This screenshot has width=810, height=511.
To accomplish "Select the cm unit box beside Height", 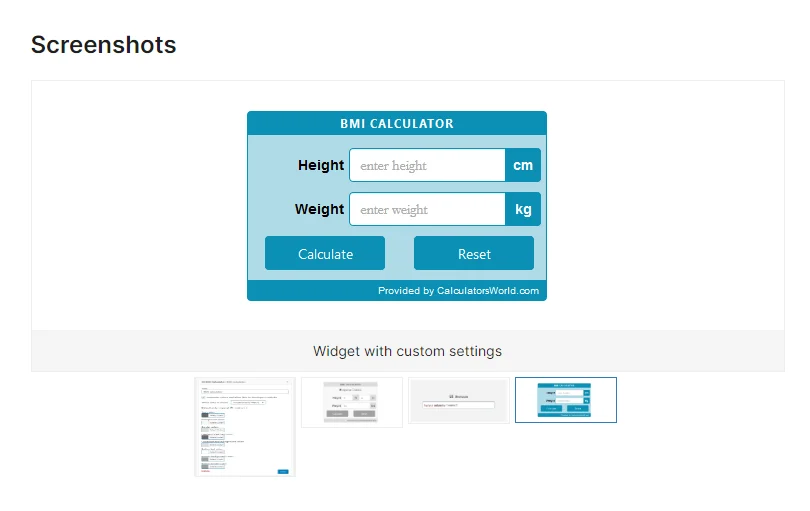I will tap(523, 165).
